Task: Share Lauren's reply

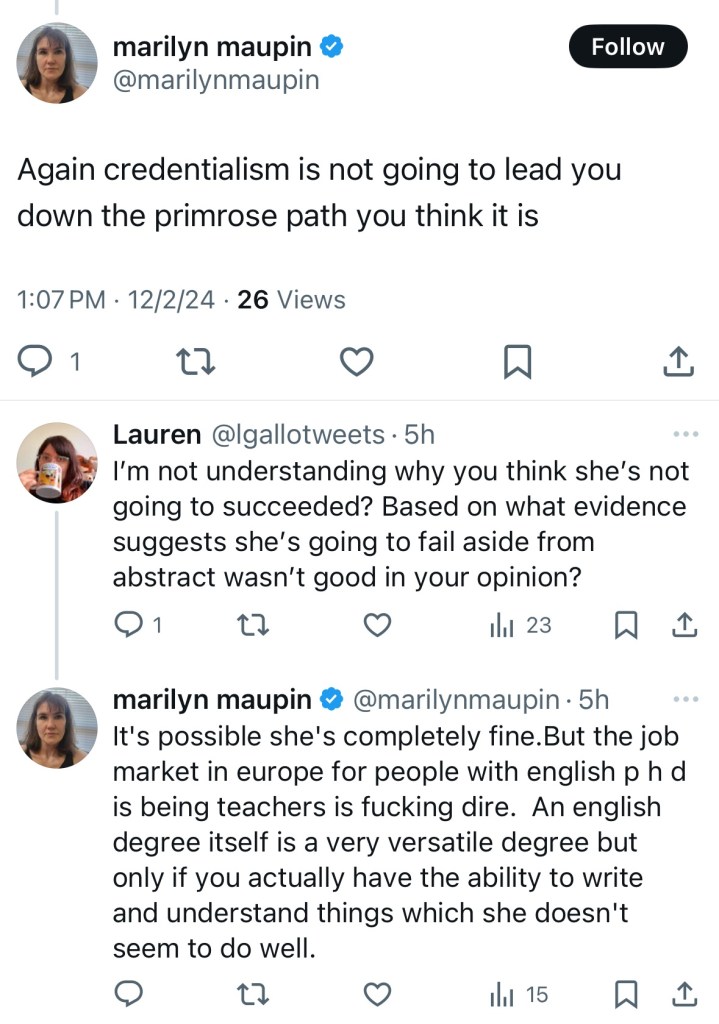Action: [684, 625]
